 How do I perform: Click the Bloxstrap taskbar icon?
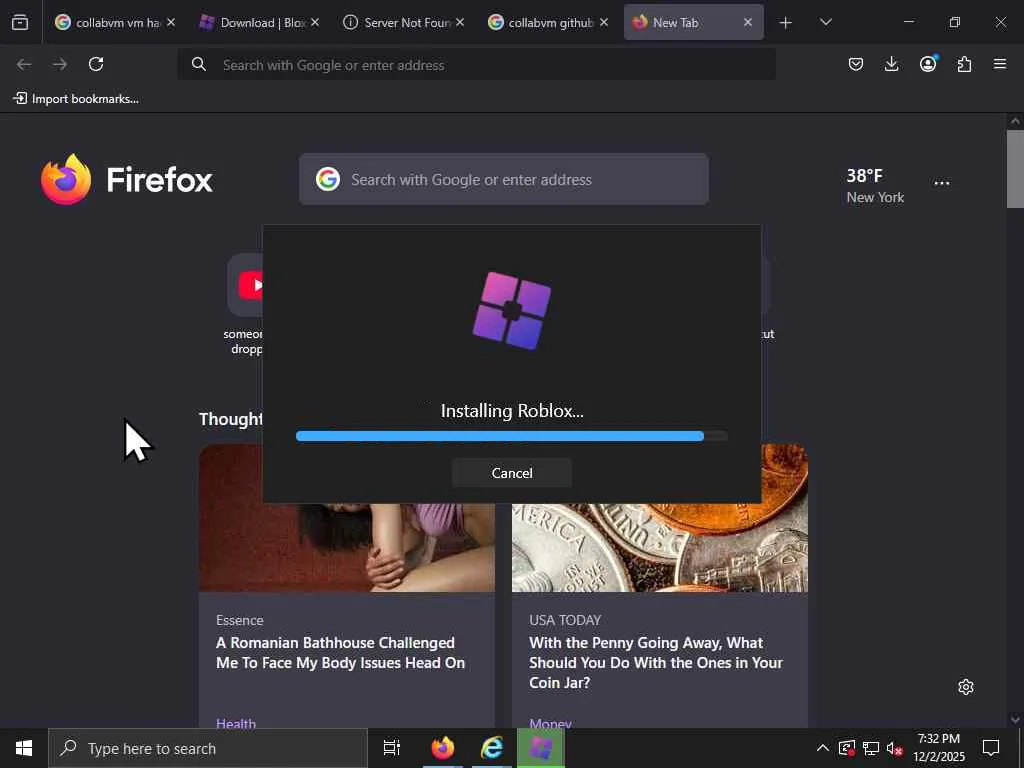tap(540, 748)
